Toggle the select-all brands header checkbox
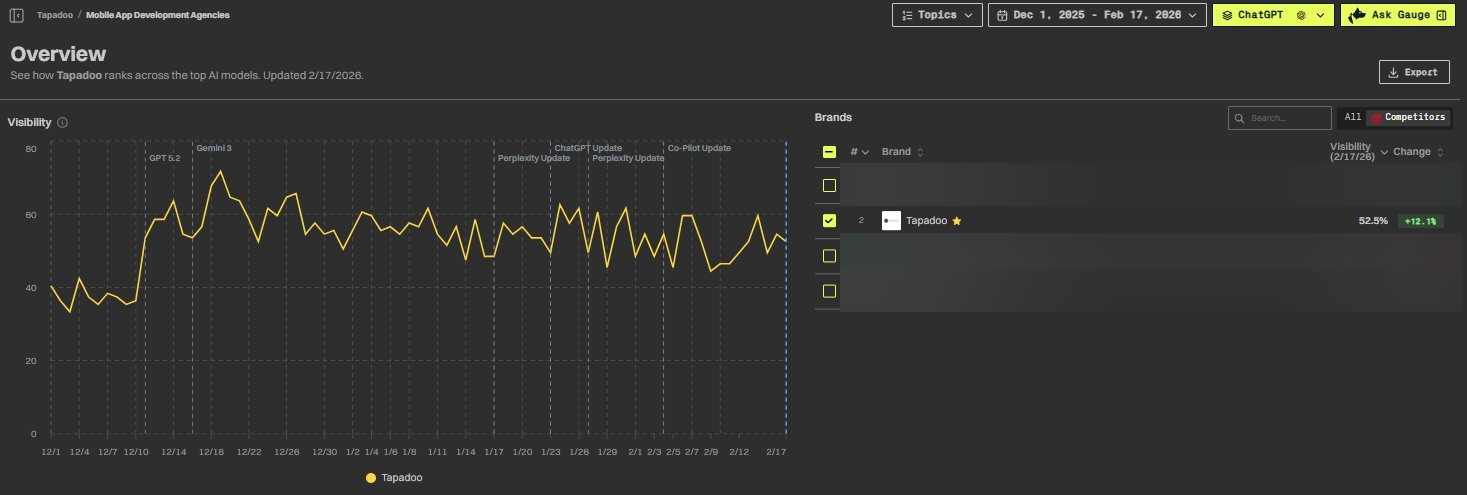 (x=829, y=152)
